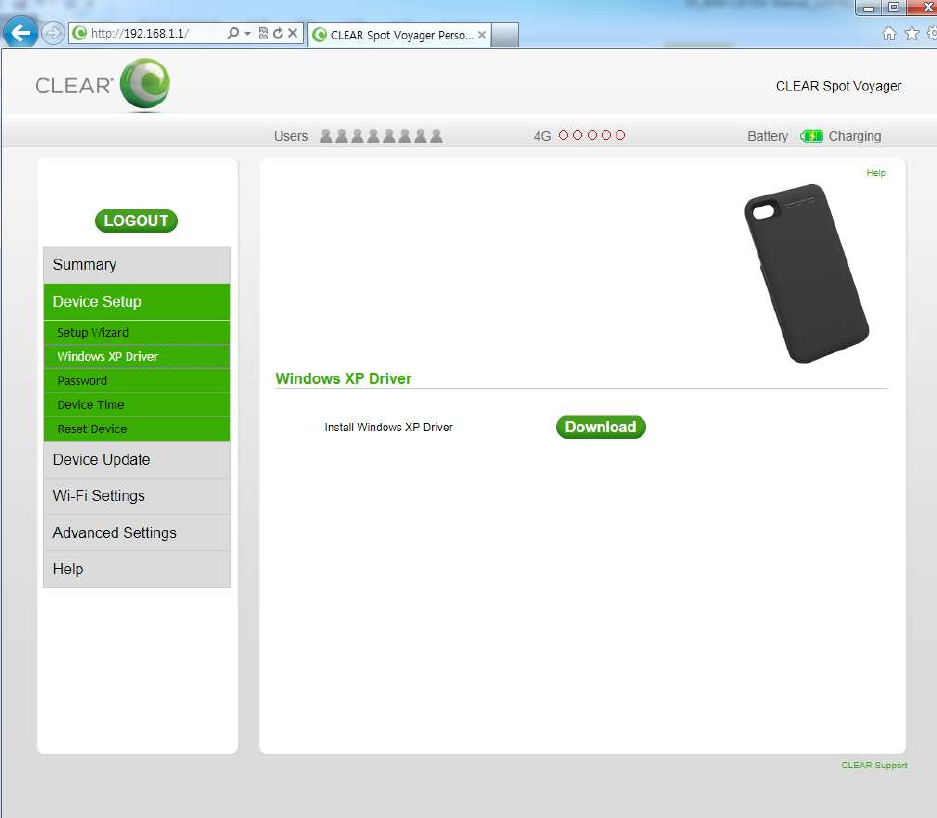Viewport: 937px width, 818px height.
Task: Select Reset Device submenu item
Action: [137, 429]
